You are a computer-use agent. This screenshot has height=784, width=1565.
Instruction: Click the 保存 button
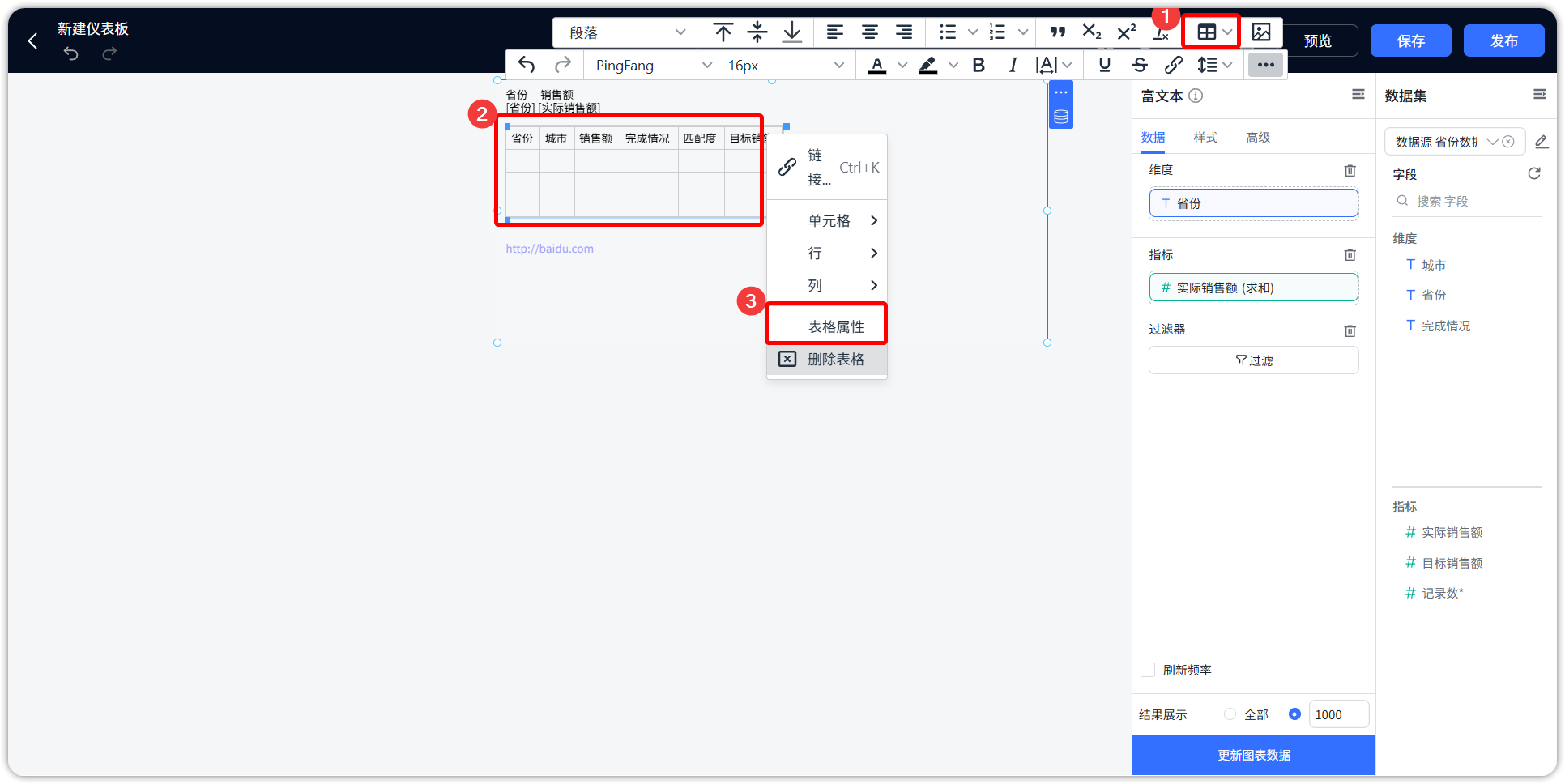click(1410, 40)
